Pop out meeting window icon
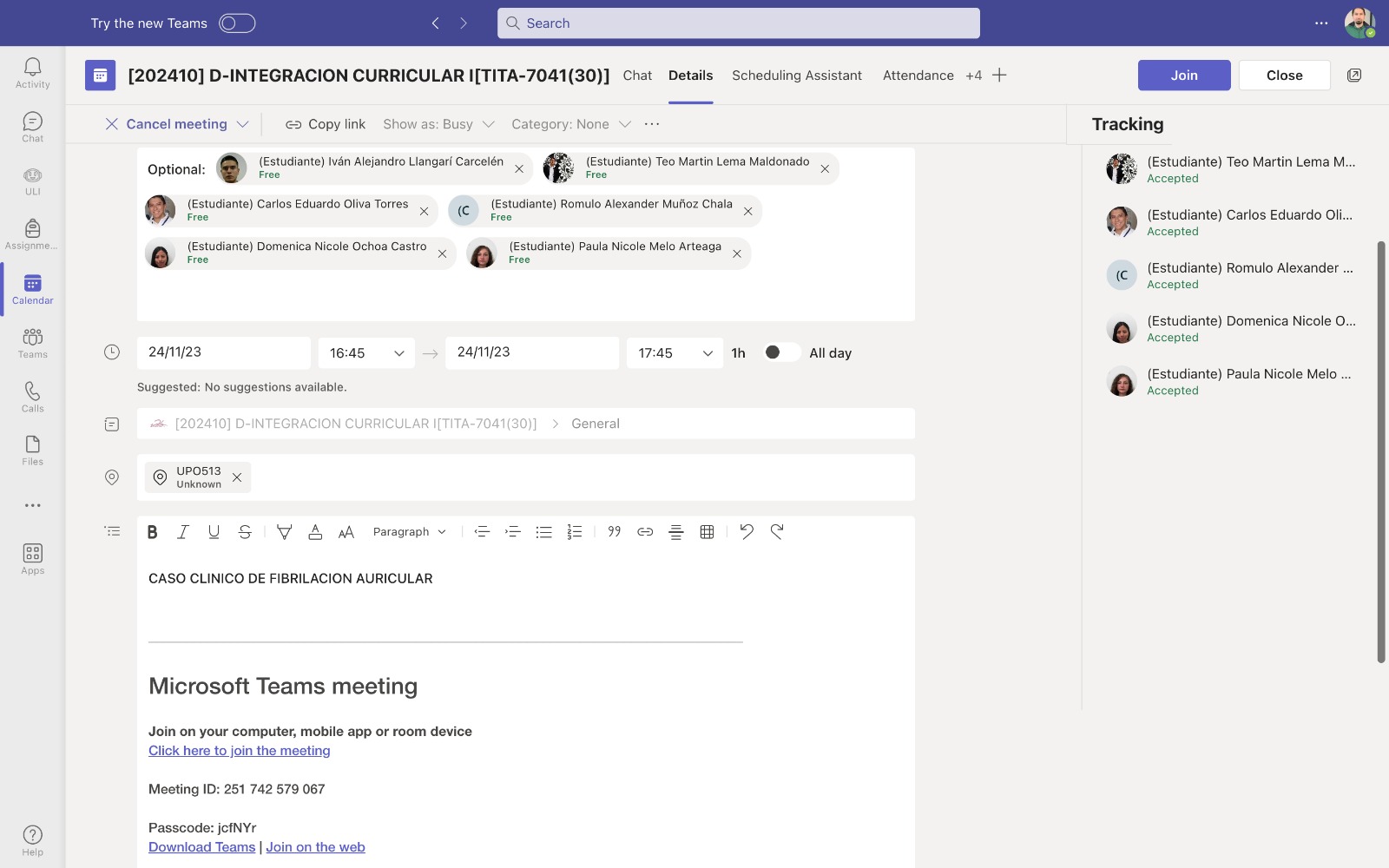The height and width of the screenshot is (868, 1389). click(1353, 76)
